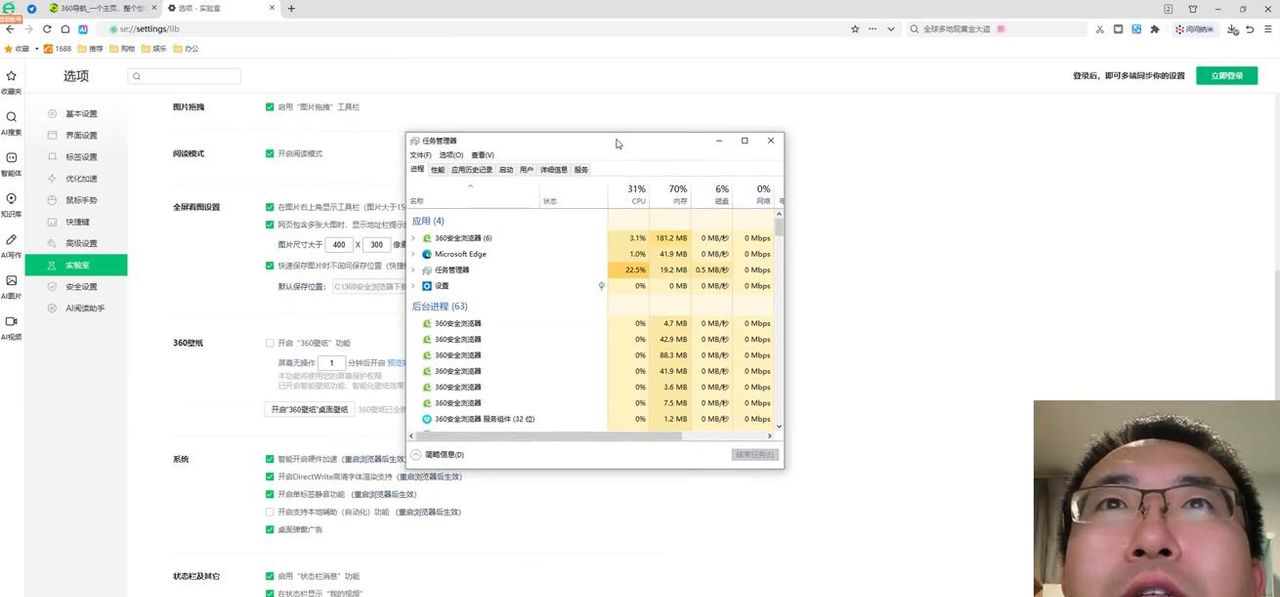Open the browser hamburger menu icon

tap(1269, 29)
